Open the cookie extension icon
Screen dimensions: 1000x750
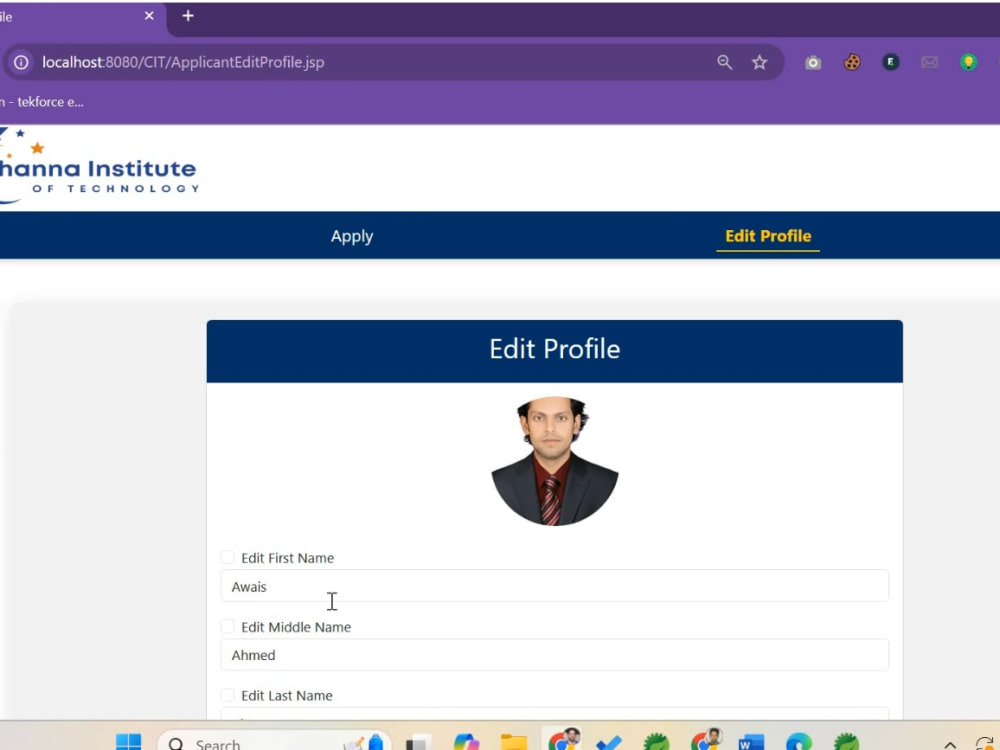pos(851,62)
